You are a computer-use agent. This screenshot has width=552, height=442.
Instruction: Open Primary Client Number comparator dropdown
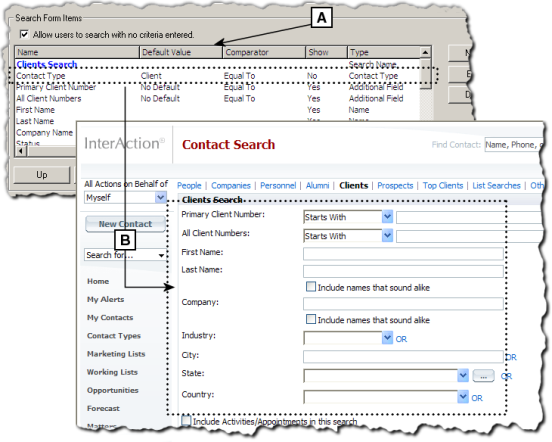click(387, 217)
